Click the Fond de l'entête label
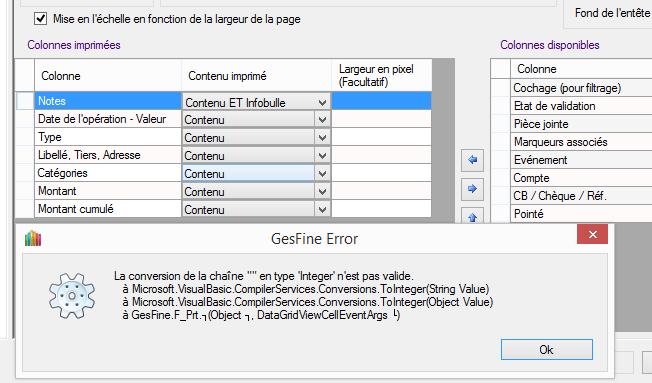Screen dimensions: 652x383 [612, 13]
